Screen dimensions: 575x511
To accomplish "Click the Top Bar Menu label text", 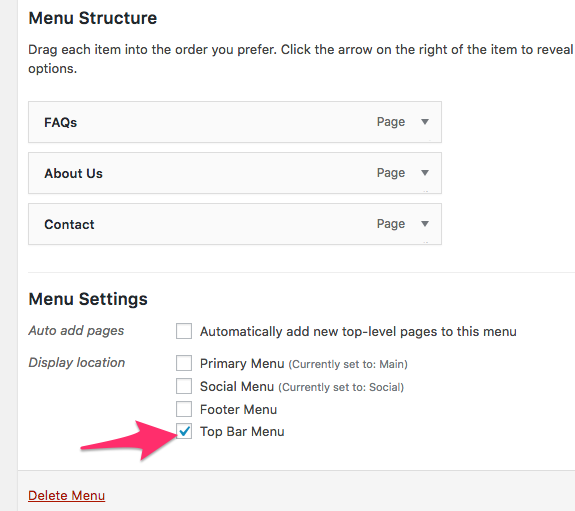I will point(242,432).
